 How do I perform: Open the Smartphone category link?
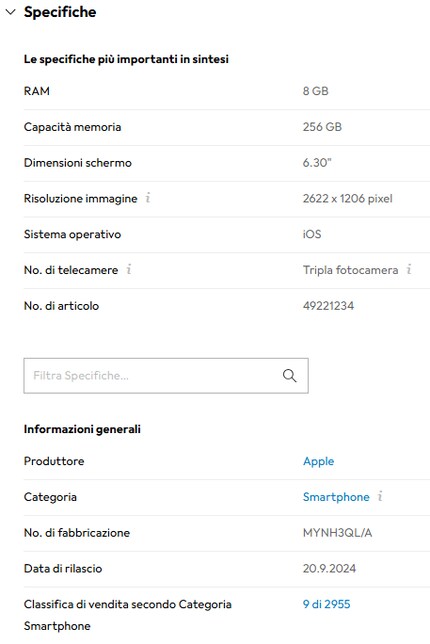pyautogui.click(x=336, y=497)
